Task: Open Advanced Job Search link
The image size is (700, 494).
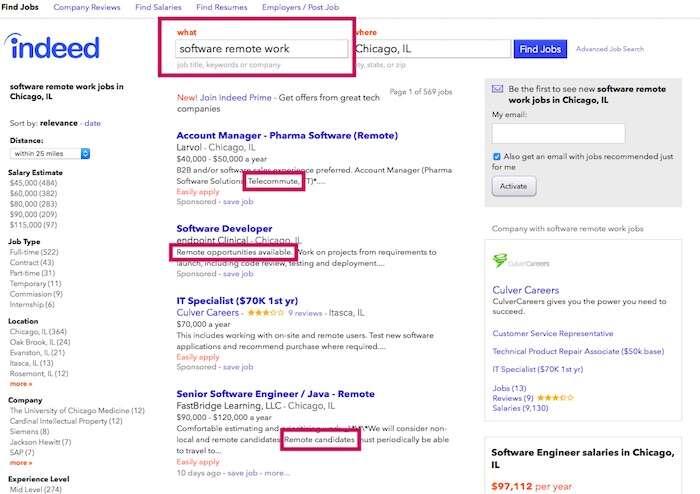Action: [610, 49]
